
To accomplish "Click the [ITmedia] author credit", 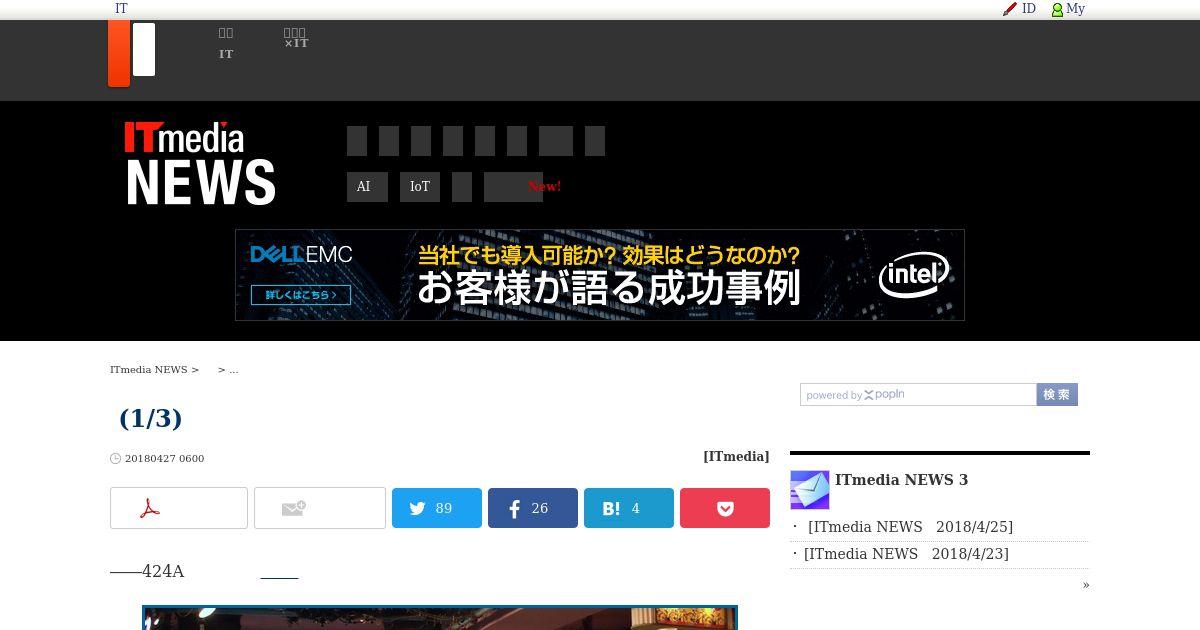I will 736,456.
